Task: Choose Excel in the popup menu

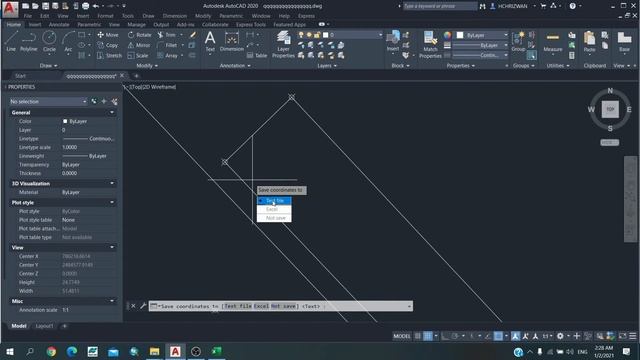Action: coord(274,209)
